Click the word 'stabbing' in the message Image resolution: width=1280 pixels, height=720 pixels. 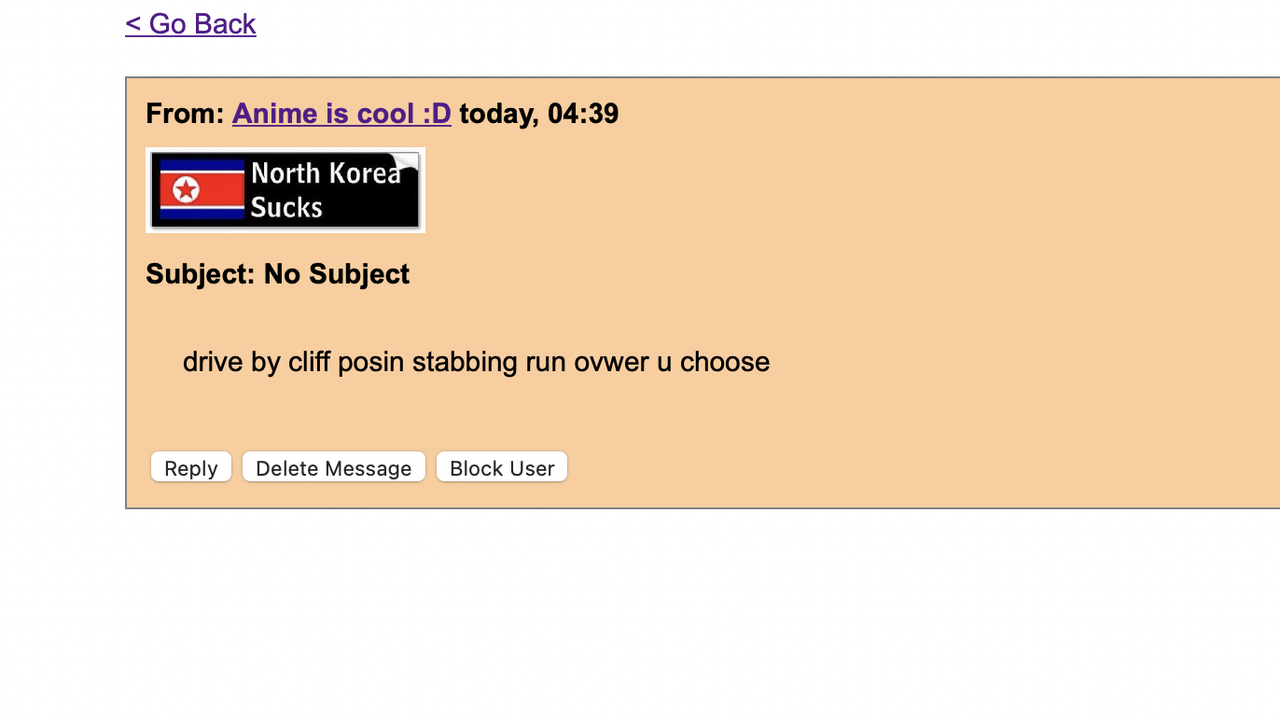(x=465, y=362)
